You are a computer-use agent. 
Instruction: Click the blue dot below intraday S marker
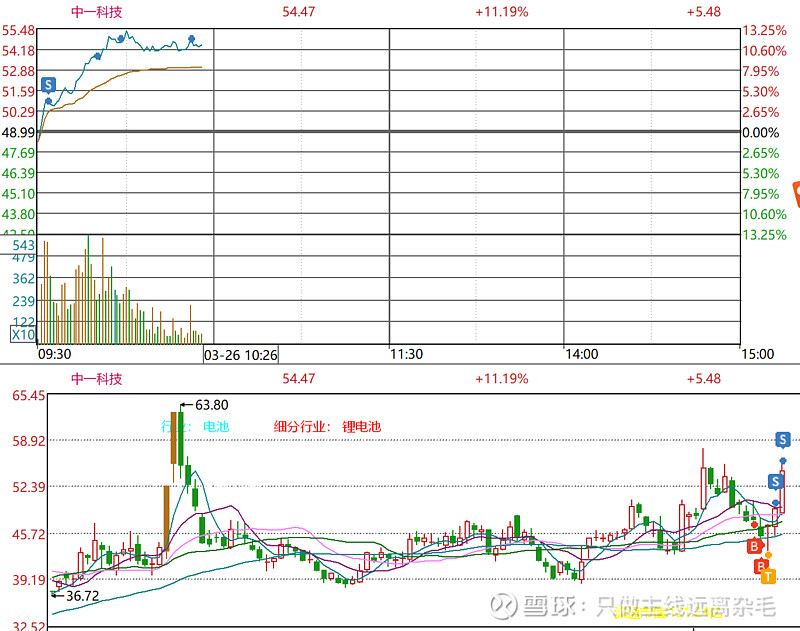pyautogui.click(x=48, y=101)
